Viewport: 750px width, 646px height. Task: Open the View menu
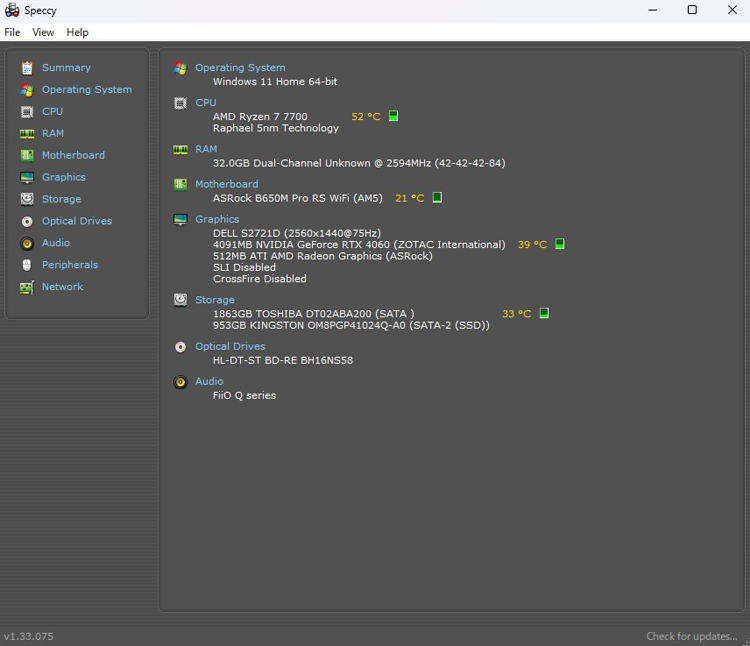point(43,32)
